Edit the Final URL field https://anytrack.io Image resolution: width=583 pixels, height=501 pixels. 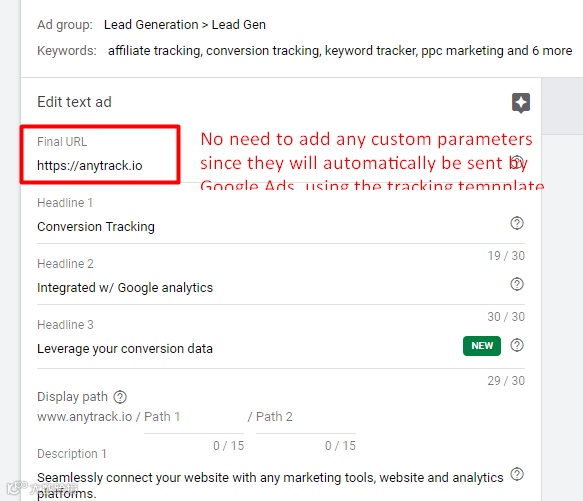[x=90, y=166]
